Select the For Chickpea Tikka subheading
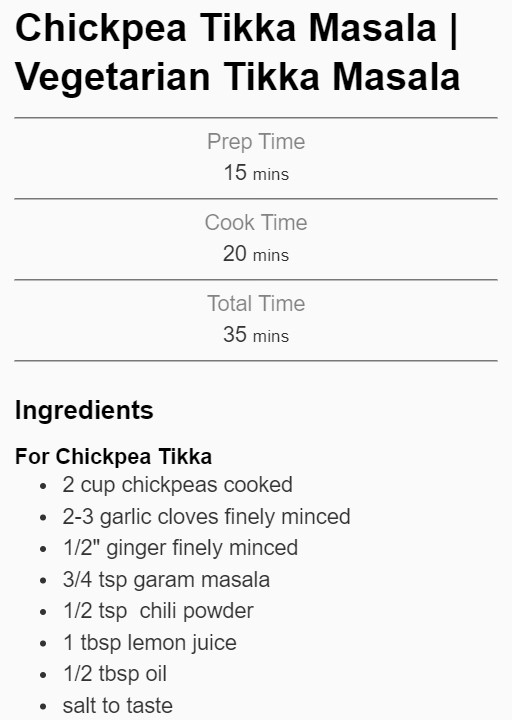Image resolution: width=512 pixels, height=720 pixels. click(113, 457)
